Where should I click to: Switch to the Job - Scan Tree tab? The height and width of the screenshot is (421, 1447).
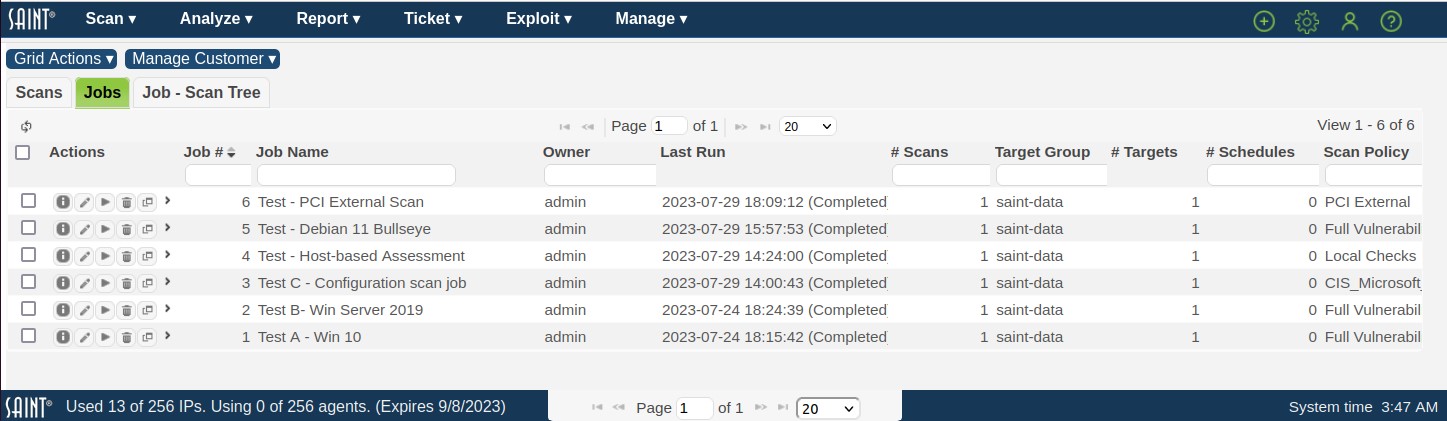tap(201, 93)
